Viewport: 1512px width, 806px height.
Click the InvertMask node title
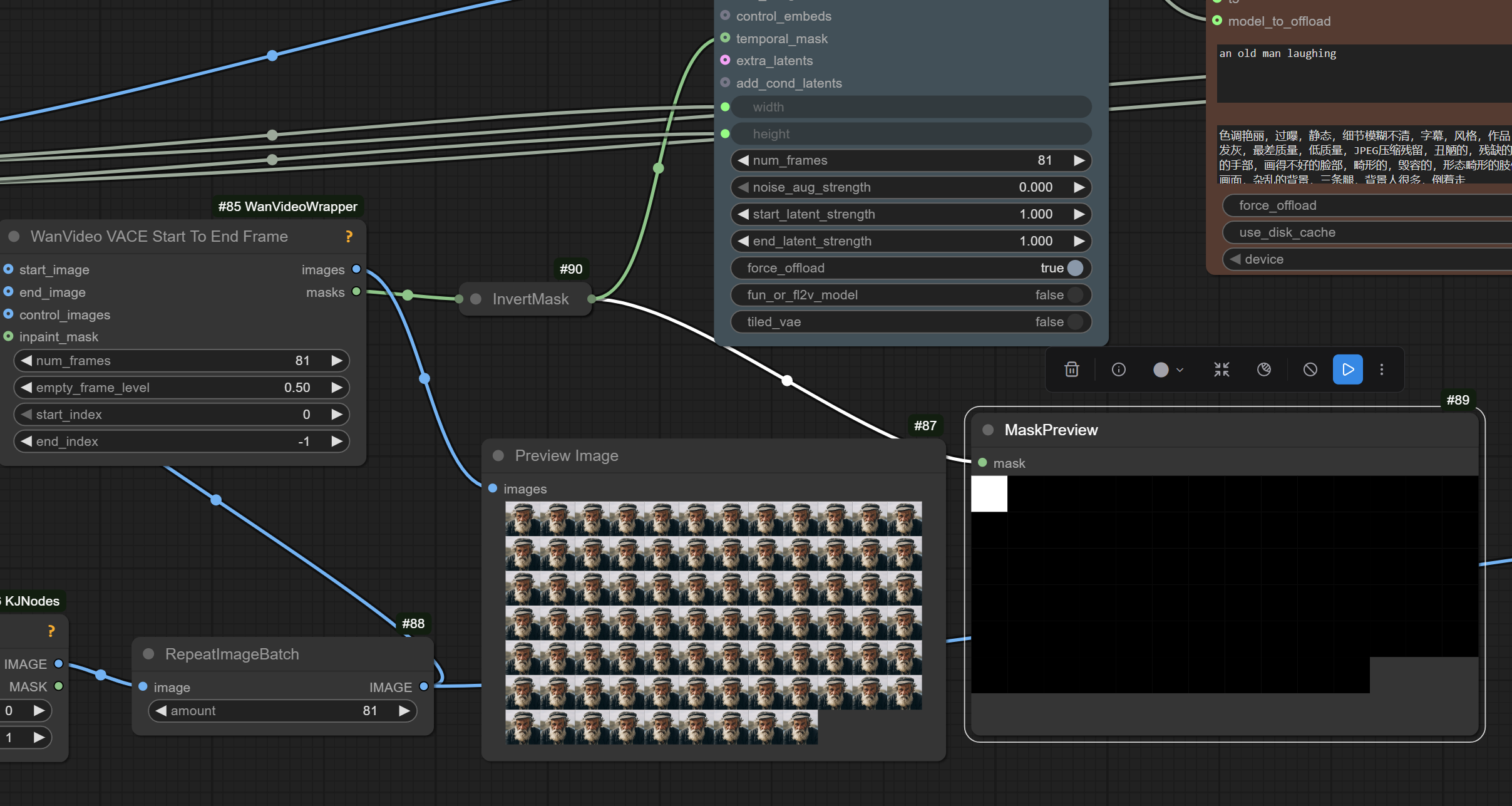tap(530, 299)
